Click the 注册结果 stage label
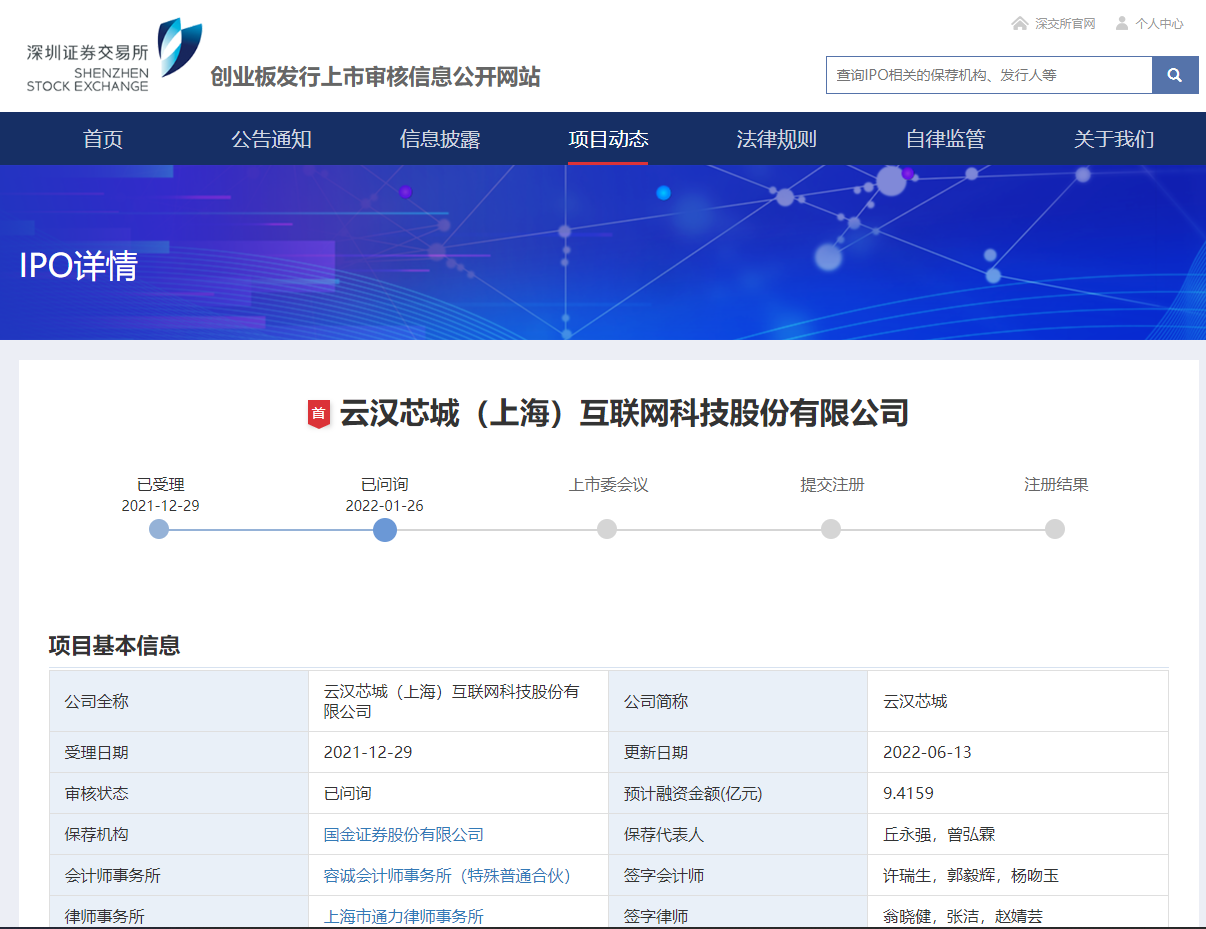The image size is (1206, 929). (x=1056, y=485)
